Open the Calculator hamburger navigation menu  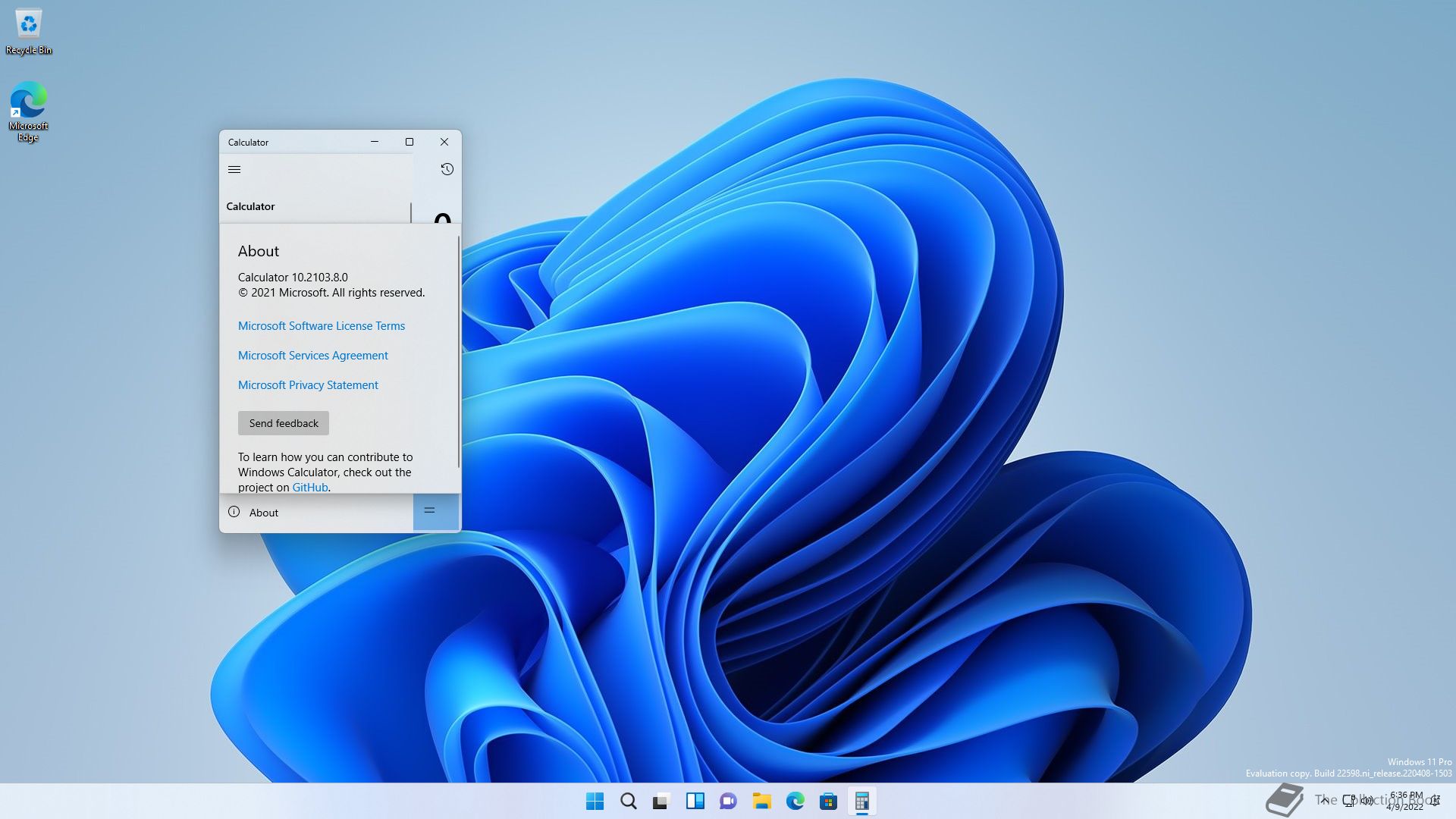(234, 169)
